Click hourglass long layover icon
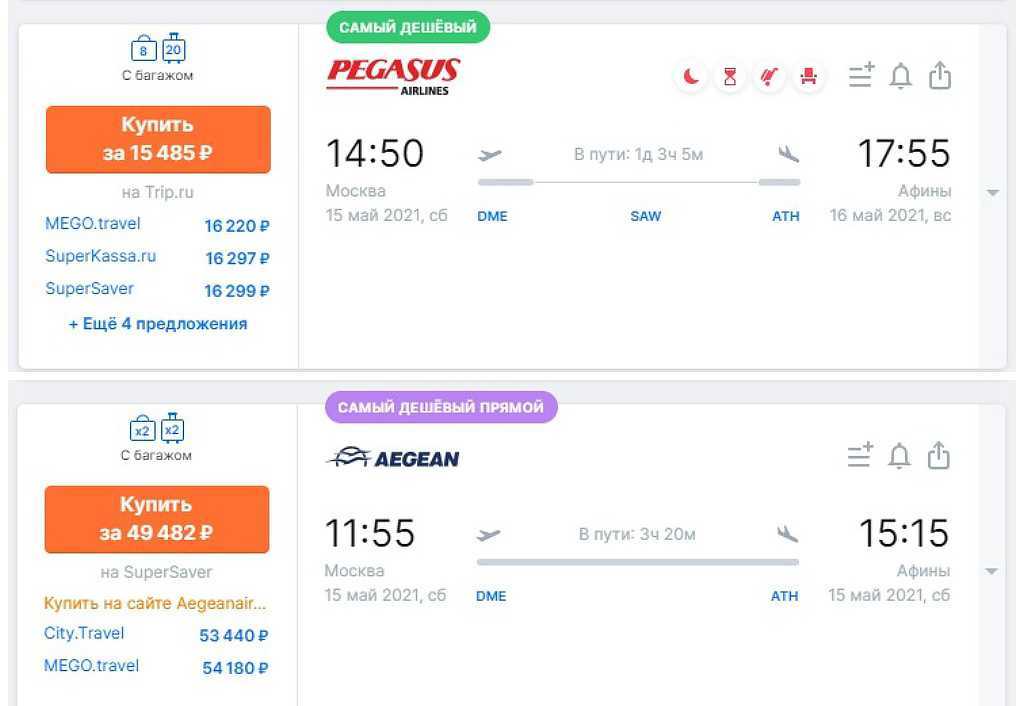This screenshot has height=706, width=1024. coord(730,76)
